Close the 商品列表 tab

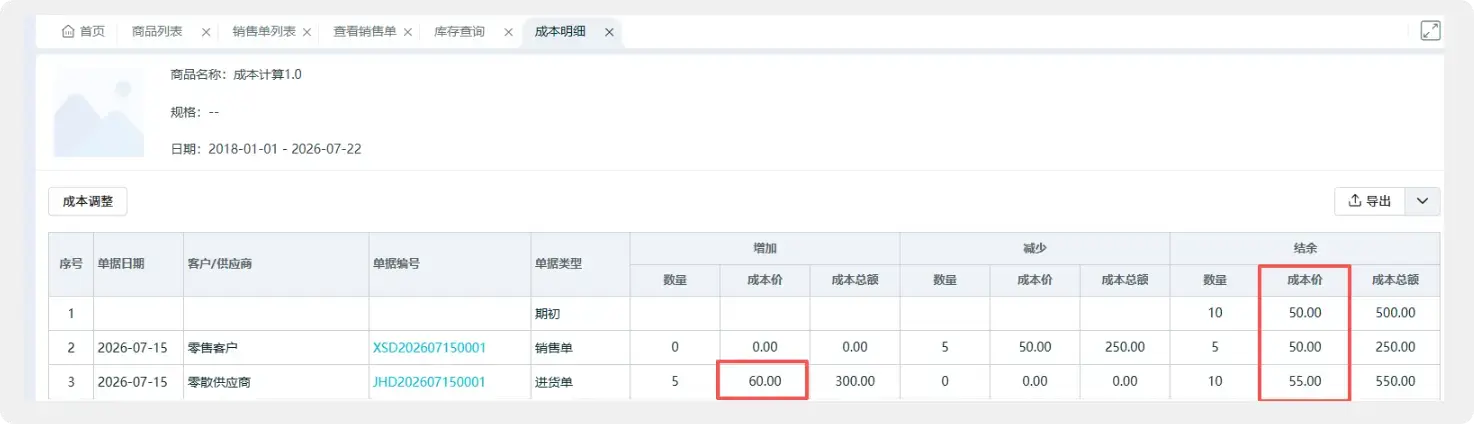pos(206,32)
